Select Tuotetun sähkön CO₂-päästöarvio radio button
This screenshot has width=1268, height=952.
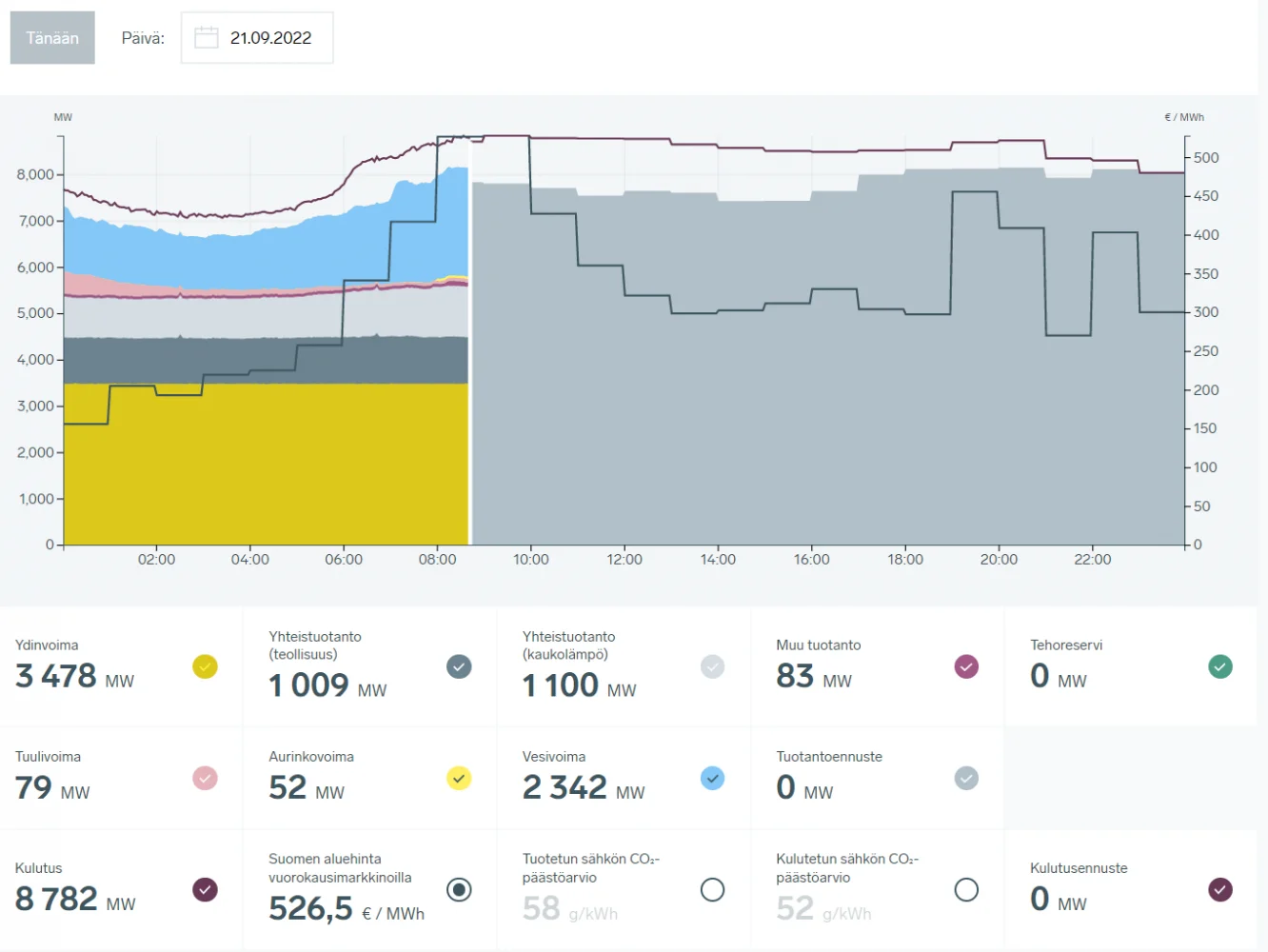point(712,889)
